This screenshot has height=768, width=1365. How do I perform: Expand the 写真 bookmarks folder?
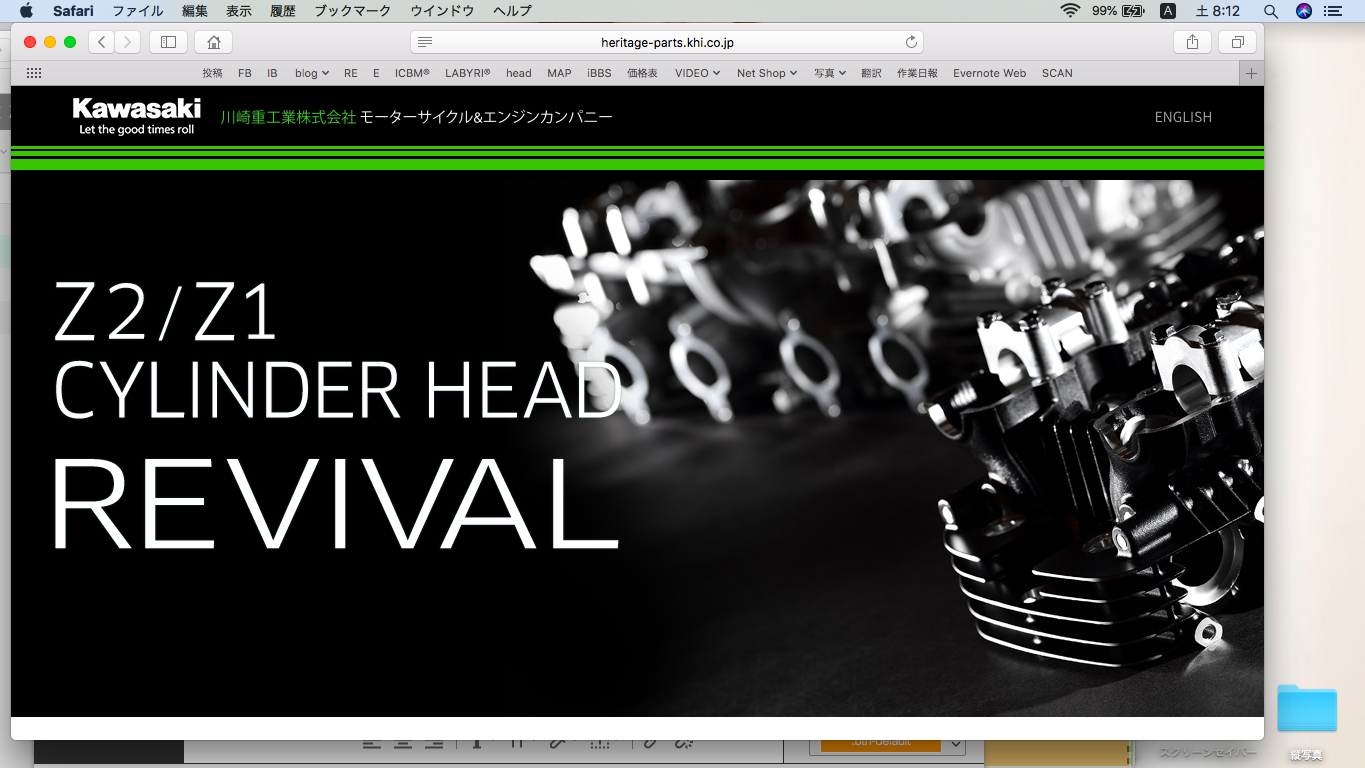(830, 73)
